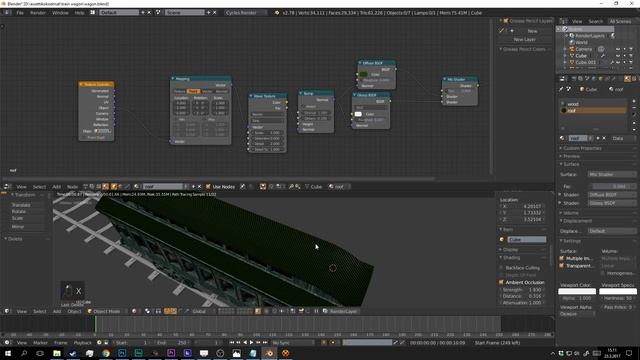Select World in the outliner

[582, 42]
